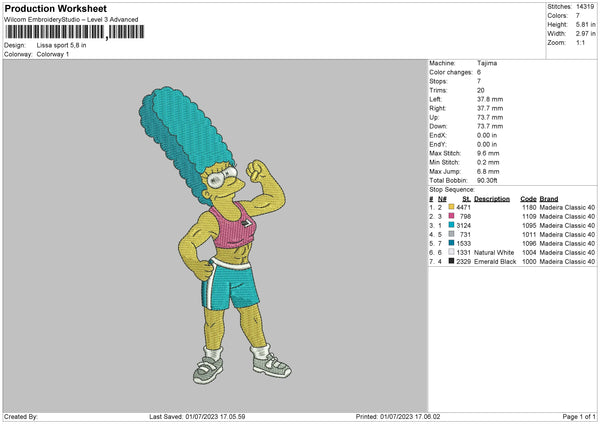Click stitch count '731' in stop row 4
The width and height of the screenshot is (600, 424).
pyautogui.click(x=465, y=234)
